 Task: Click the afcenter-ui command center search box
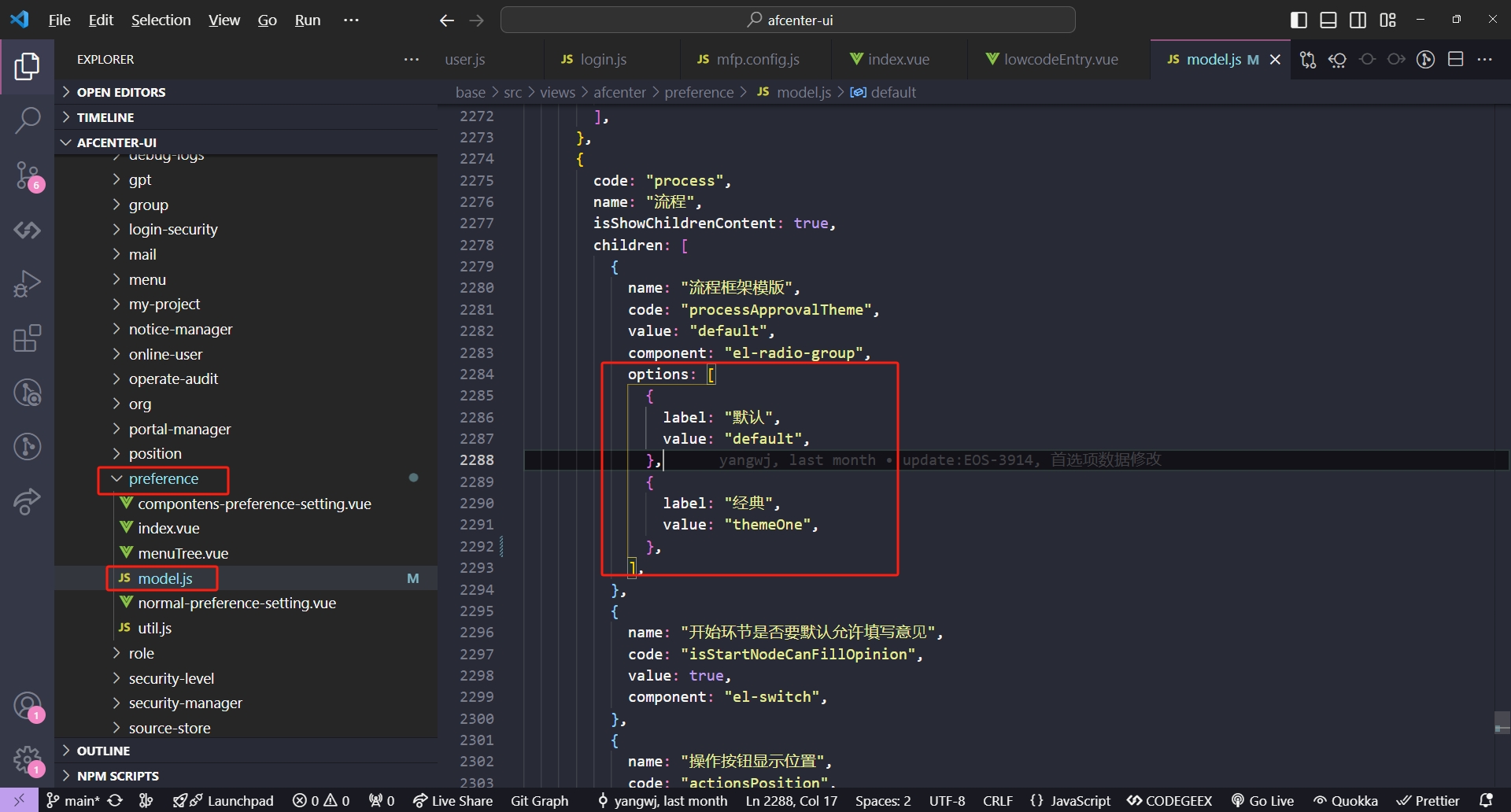(788, 20)
